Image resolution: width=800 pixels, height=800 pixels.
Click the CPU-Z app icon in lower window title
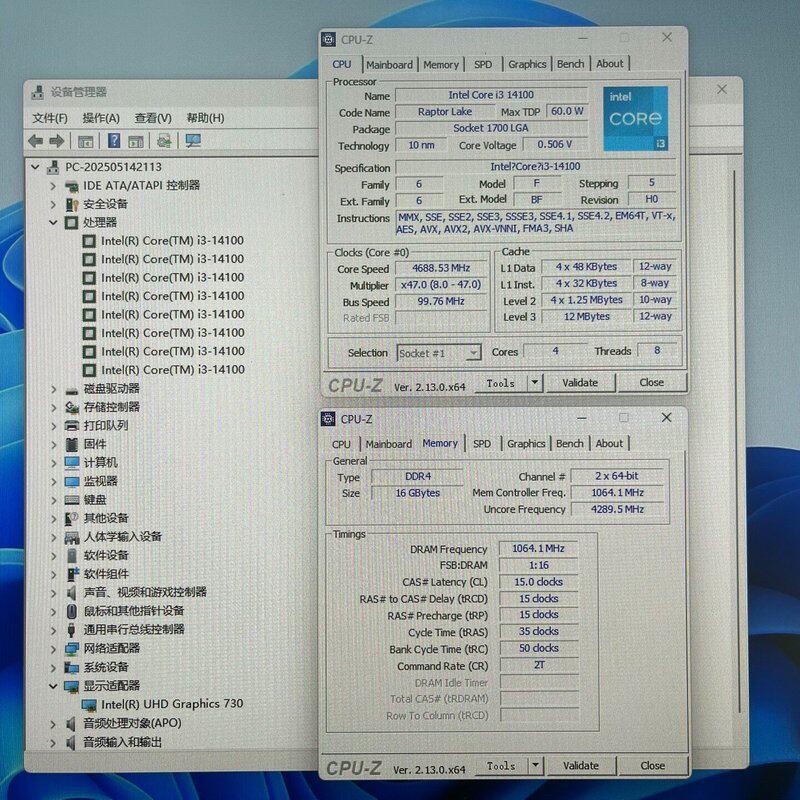[x=328, y=419]
